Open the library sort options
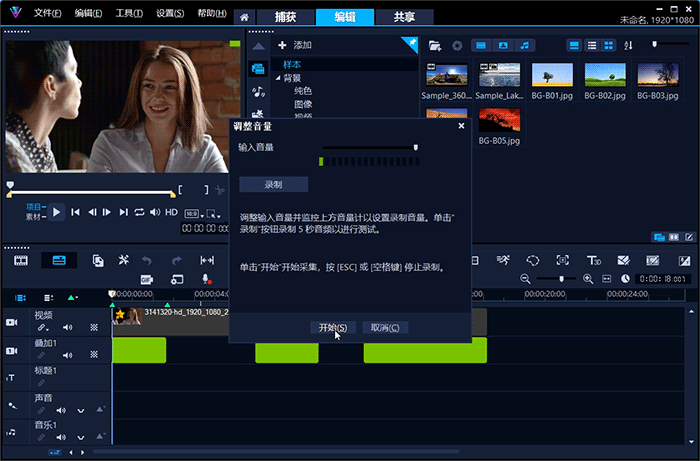This screenshot has width=700, height=461. (628, 46)
